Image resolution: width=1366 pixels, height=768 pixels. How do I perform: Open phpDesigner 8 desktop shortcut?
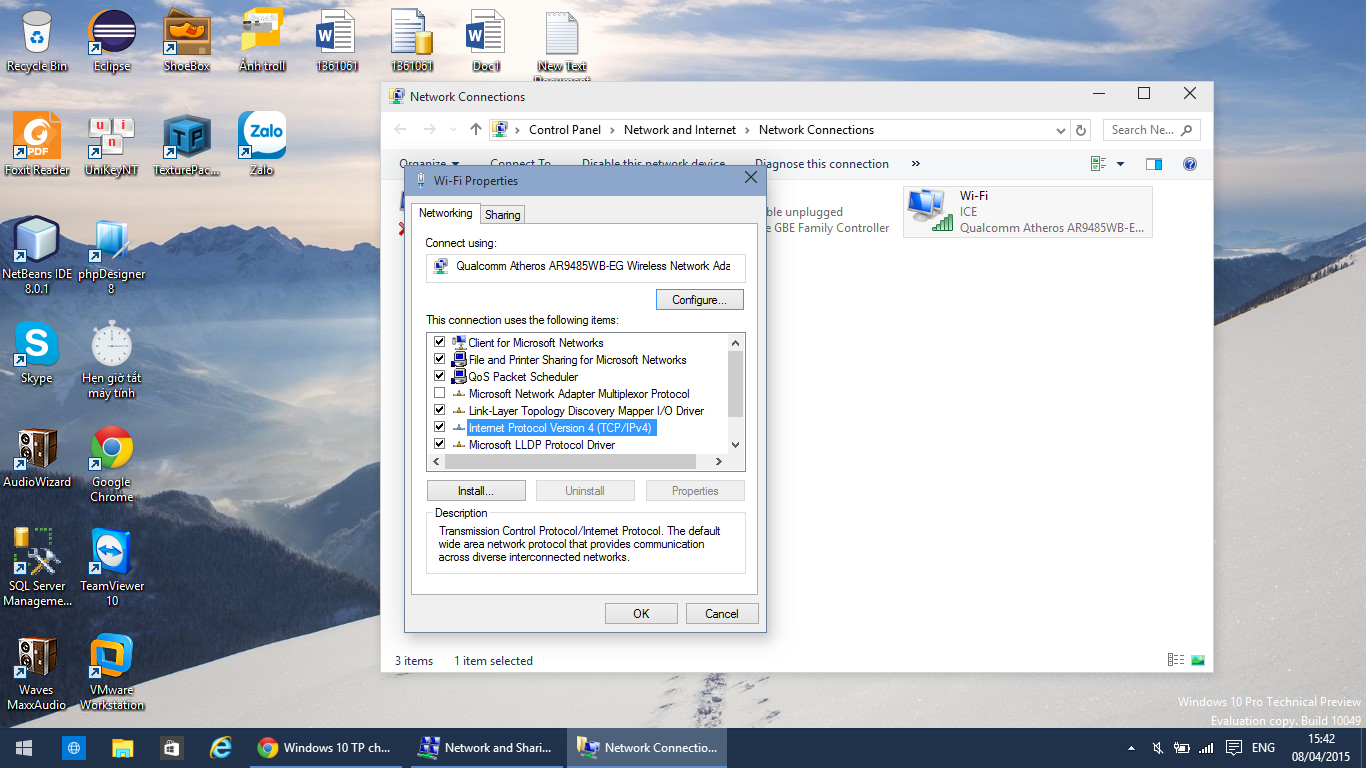point(112,256)
